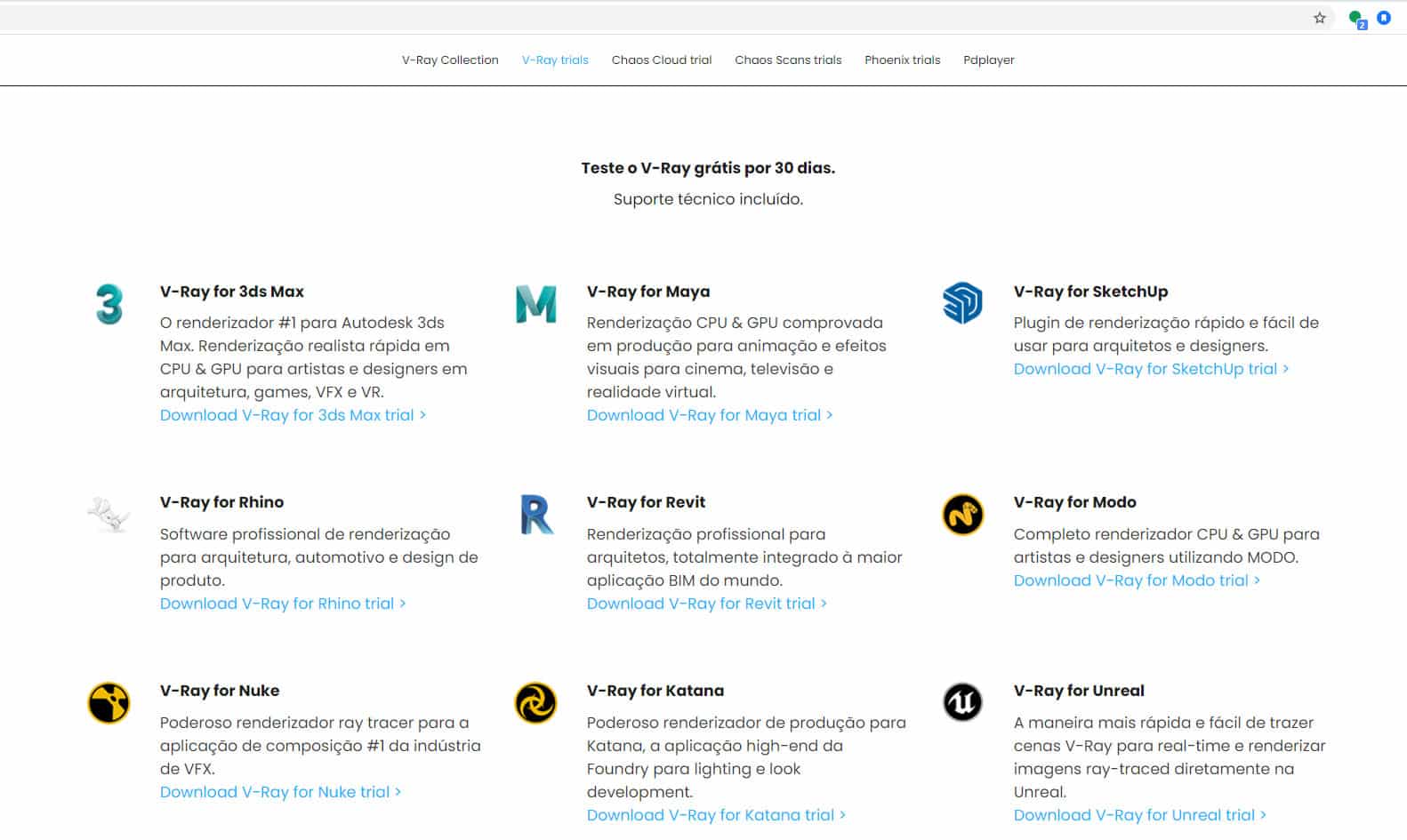Open the V-Ray Collection tab
The image size is (1407, 840).
pyautogui.click(x=450, y=60)
